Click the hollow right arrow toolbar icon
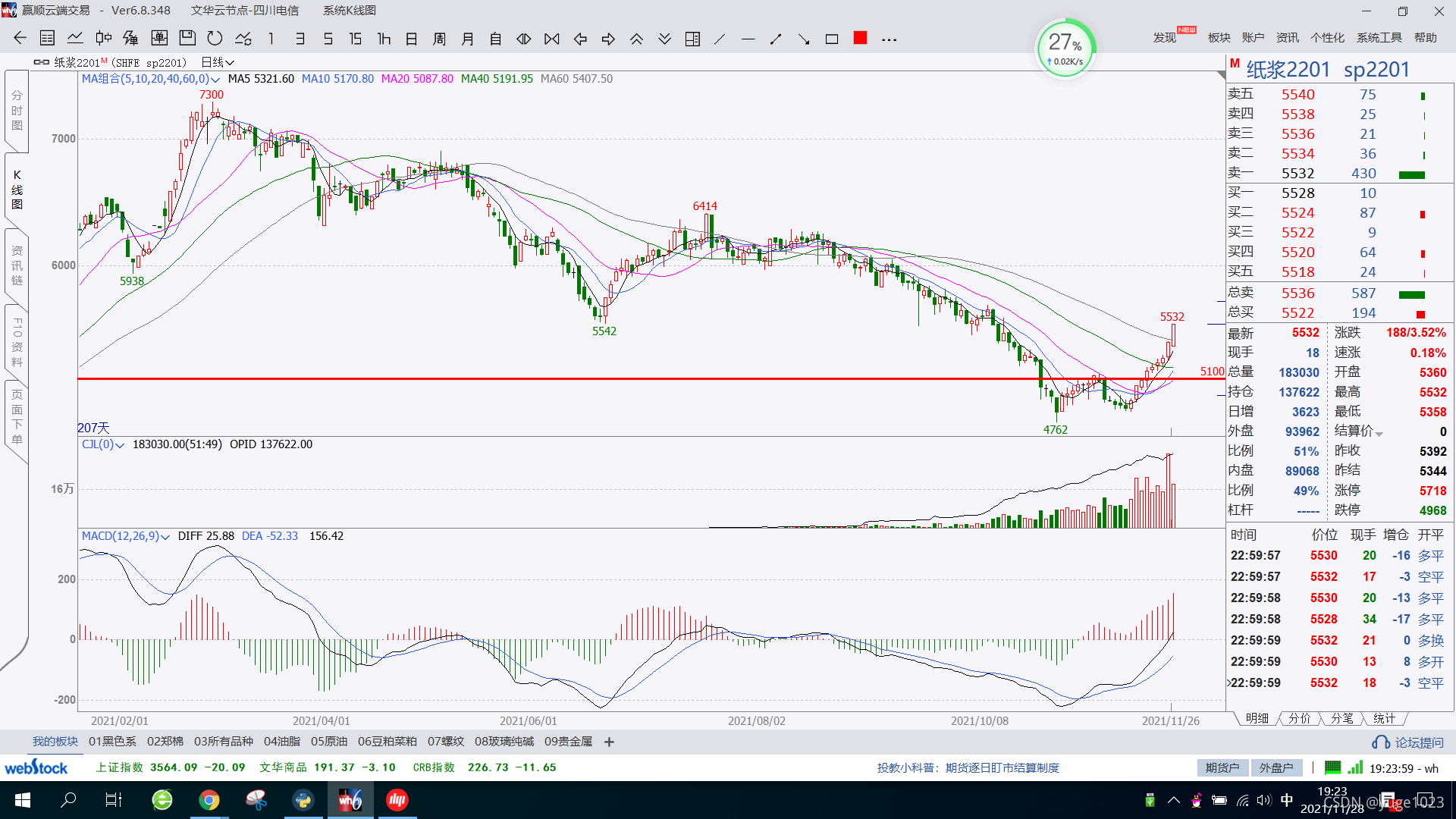This screenshot has height=819, width=1456. [608, 39]
